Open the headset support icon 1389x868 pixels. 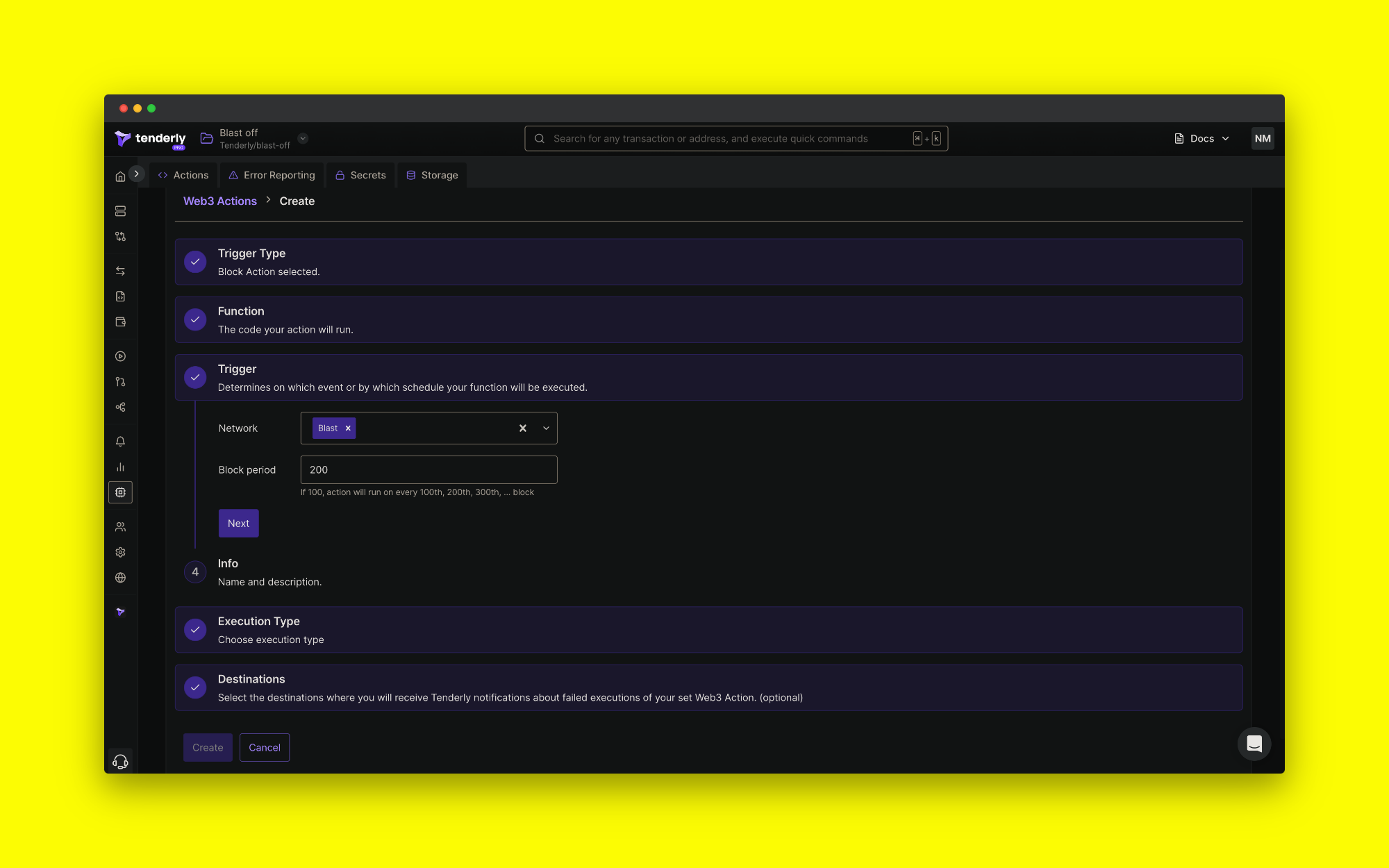(x=120, y=762)
